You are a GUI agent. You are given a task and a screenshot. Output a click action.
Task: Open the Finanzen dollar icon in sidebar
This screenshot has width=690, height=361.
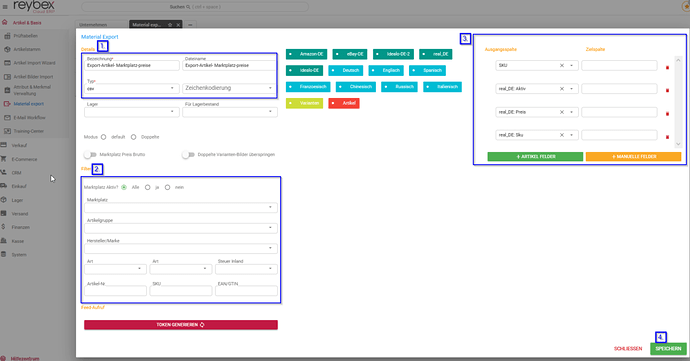point(4,227)
